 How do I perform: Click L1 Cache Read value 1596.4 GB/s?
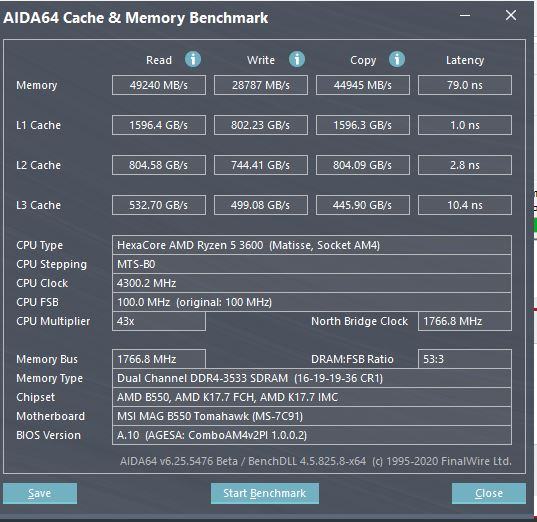[x=159, y=125]
